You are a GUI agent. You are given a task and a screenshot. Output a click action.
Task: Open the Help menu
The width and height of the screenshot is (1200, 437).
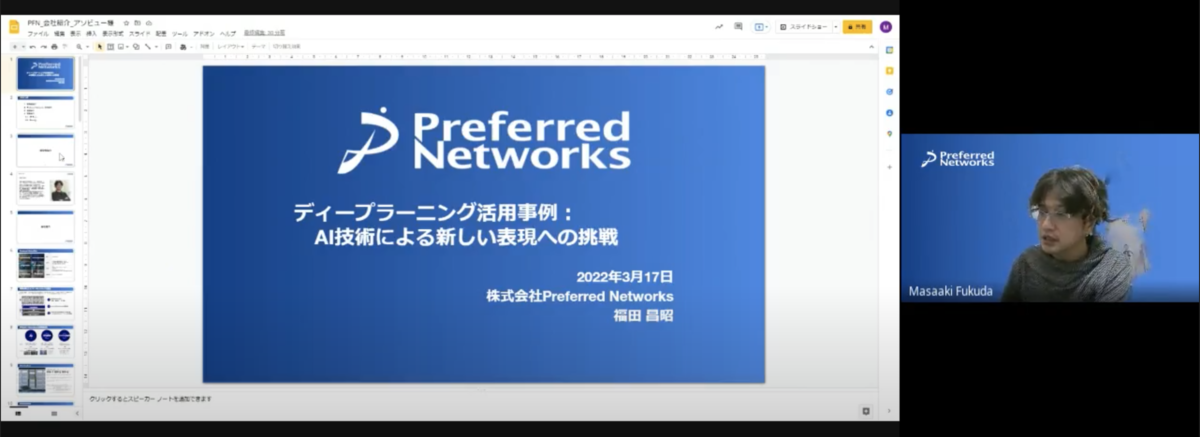[228, 33]
